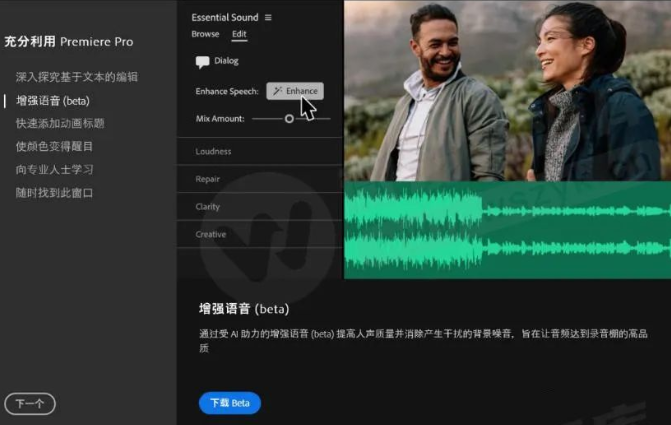Expand the Loudness section
Screen dimensions: 671x425
click(260, 151)
